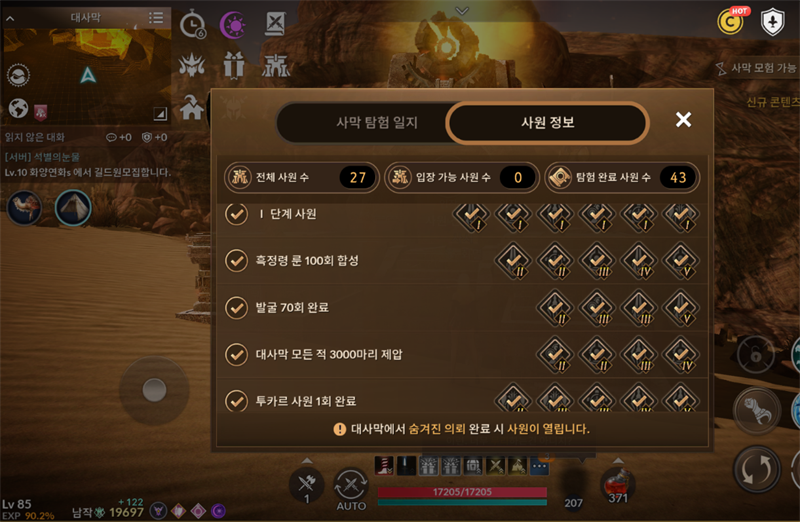The height and width of the screenshot is (522, 800).
Task: Tap the purple moon sun icon
Action: [233, 24]
